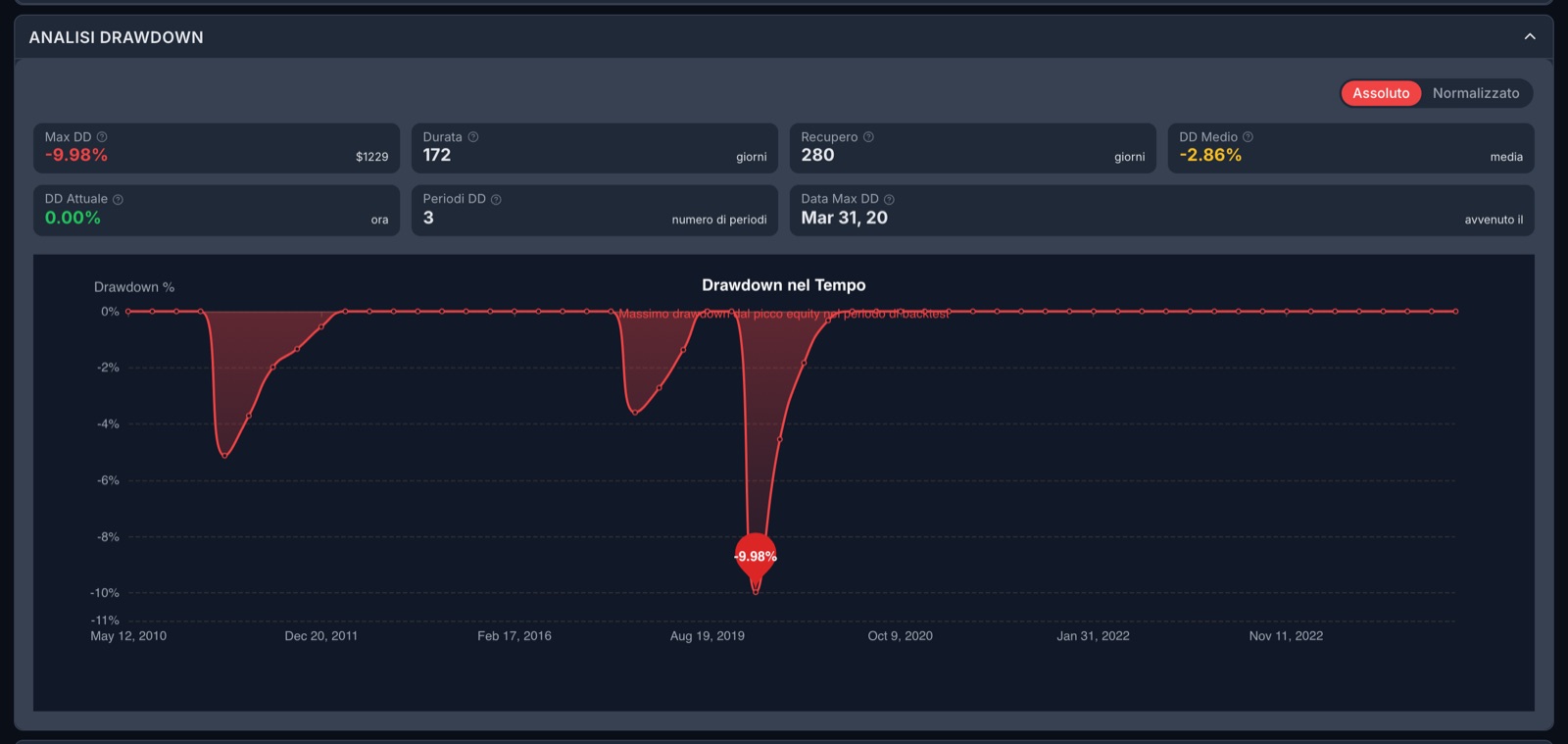Click help icon next to Recupero
Viewport: 1568px width, 744px height.
(868, 137)
